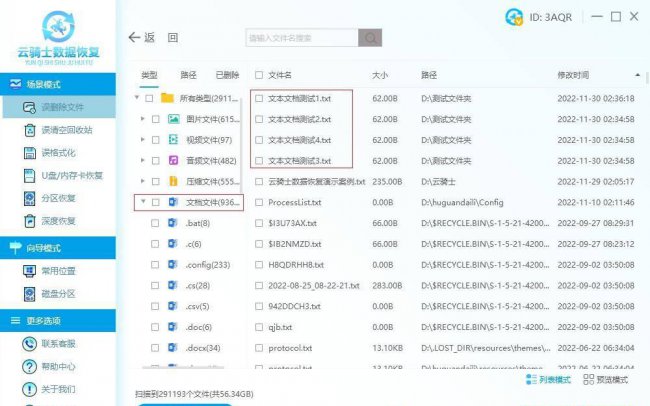Select file protocol.txt 13.10KB row
This screenshot has width=650, height=406.
pyautogui.click(x=444, y=348)
